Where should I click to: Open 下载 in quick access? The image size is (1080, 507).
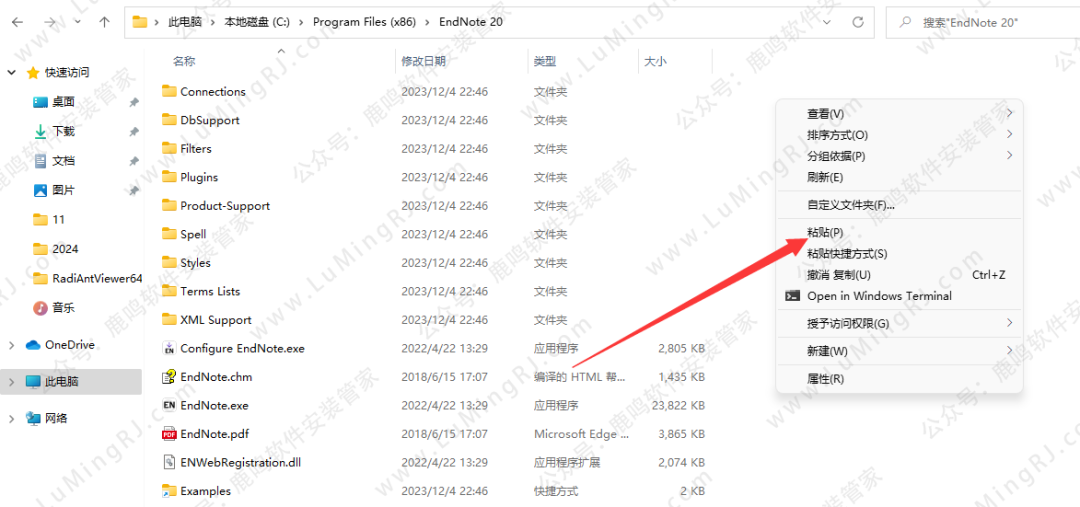coord(63,131)
